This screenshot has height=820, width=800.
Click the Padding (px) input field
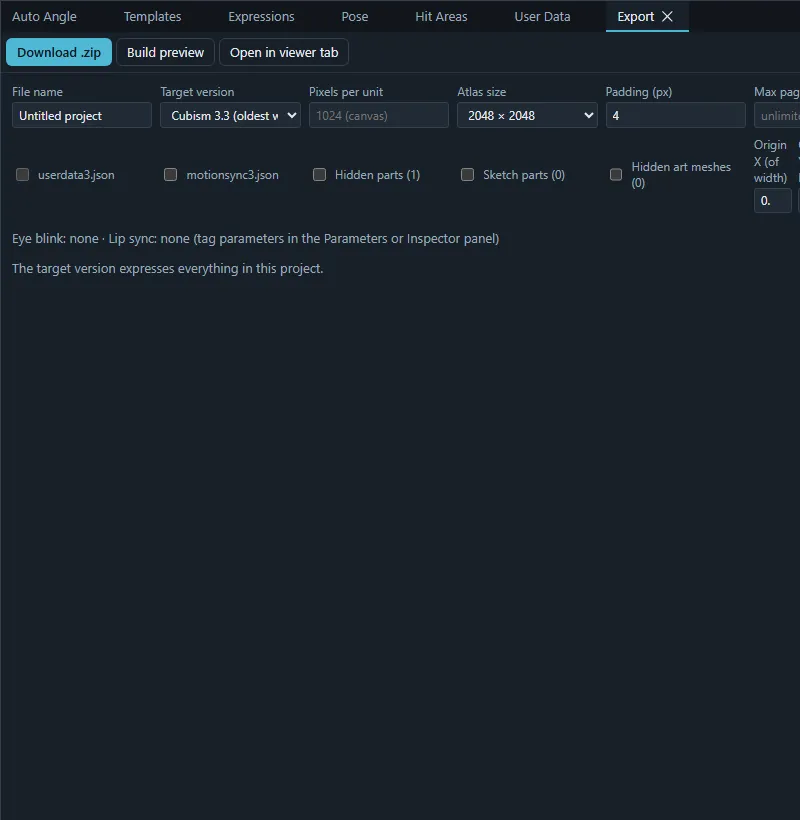pyautogui.click(x=676, y=116)
